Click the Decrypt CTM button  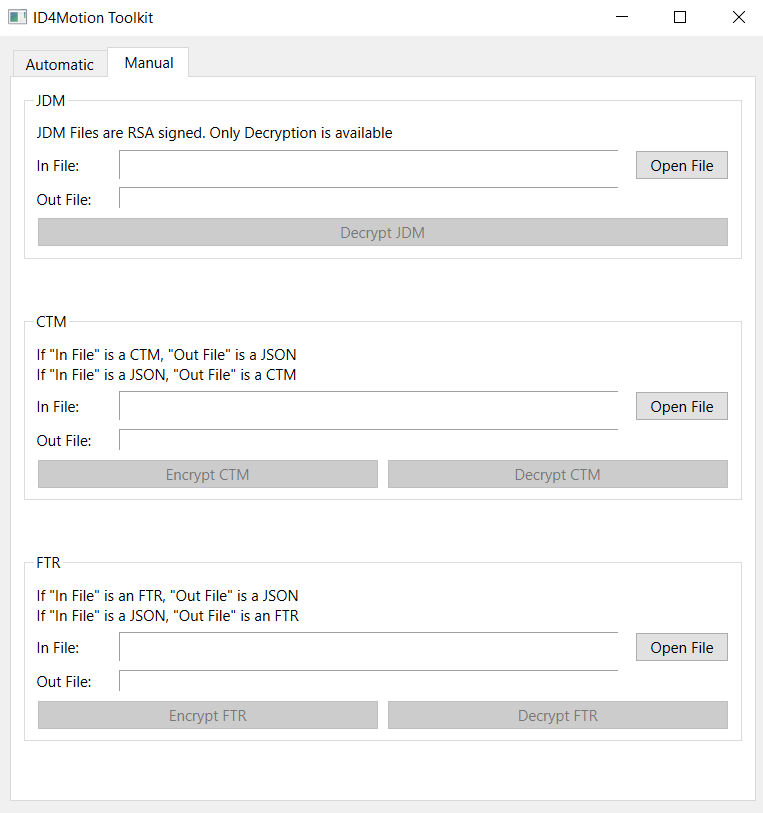pos(558,474)
